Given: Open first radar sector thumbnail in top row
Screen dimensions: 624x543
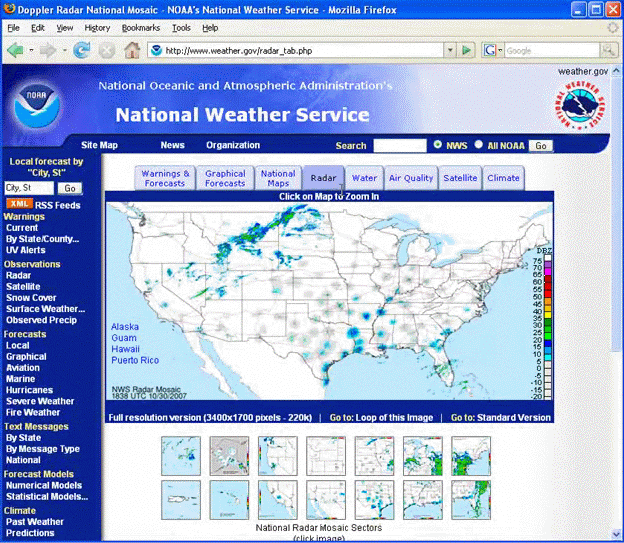Looking at the screenshot, I should tap(181, 456).
